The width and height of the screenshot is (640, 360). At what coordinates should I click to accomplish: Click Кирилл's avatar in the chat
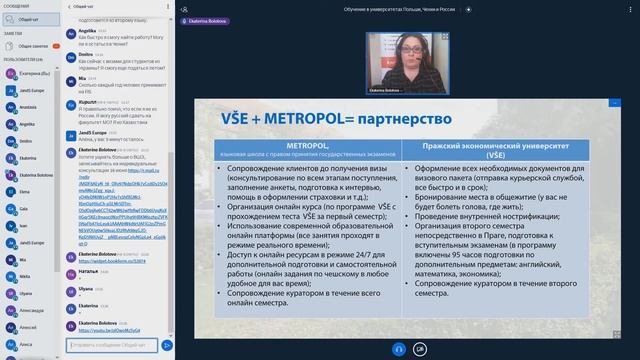pos(71,105)
